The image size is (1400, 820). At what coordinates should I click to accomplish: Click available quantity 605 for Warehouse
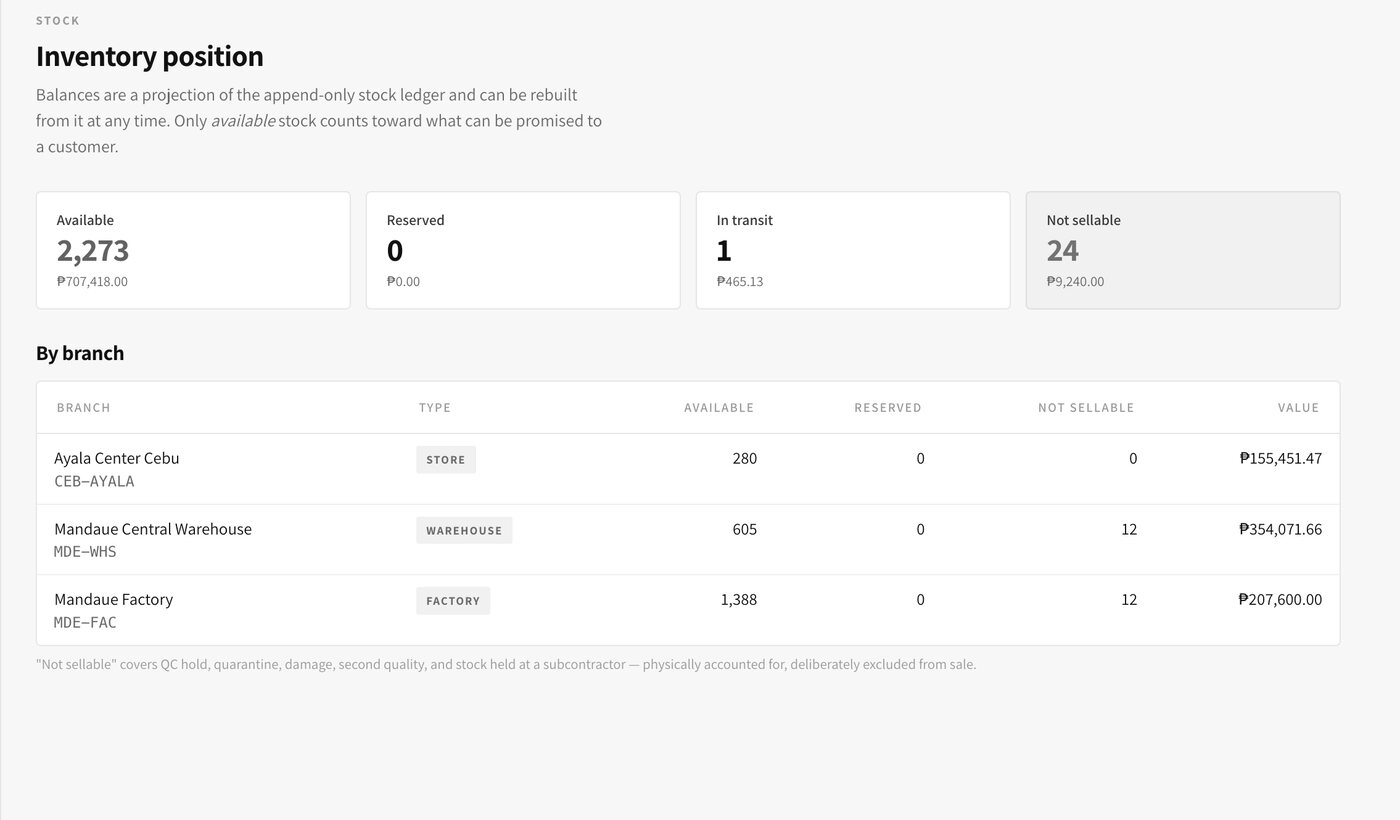pyautogui.click(x=745, y=529)
